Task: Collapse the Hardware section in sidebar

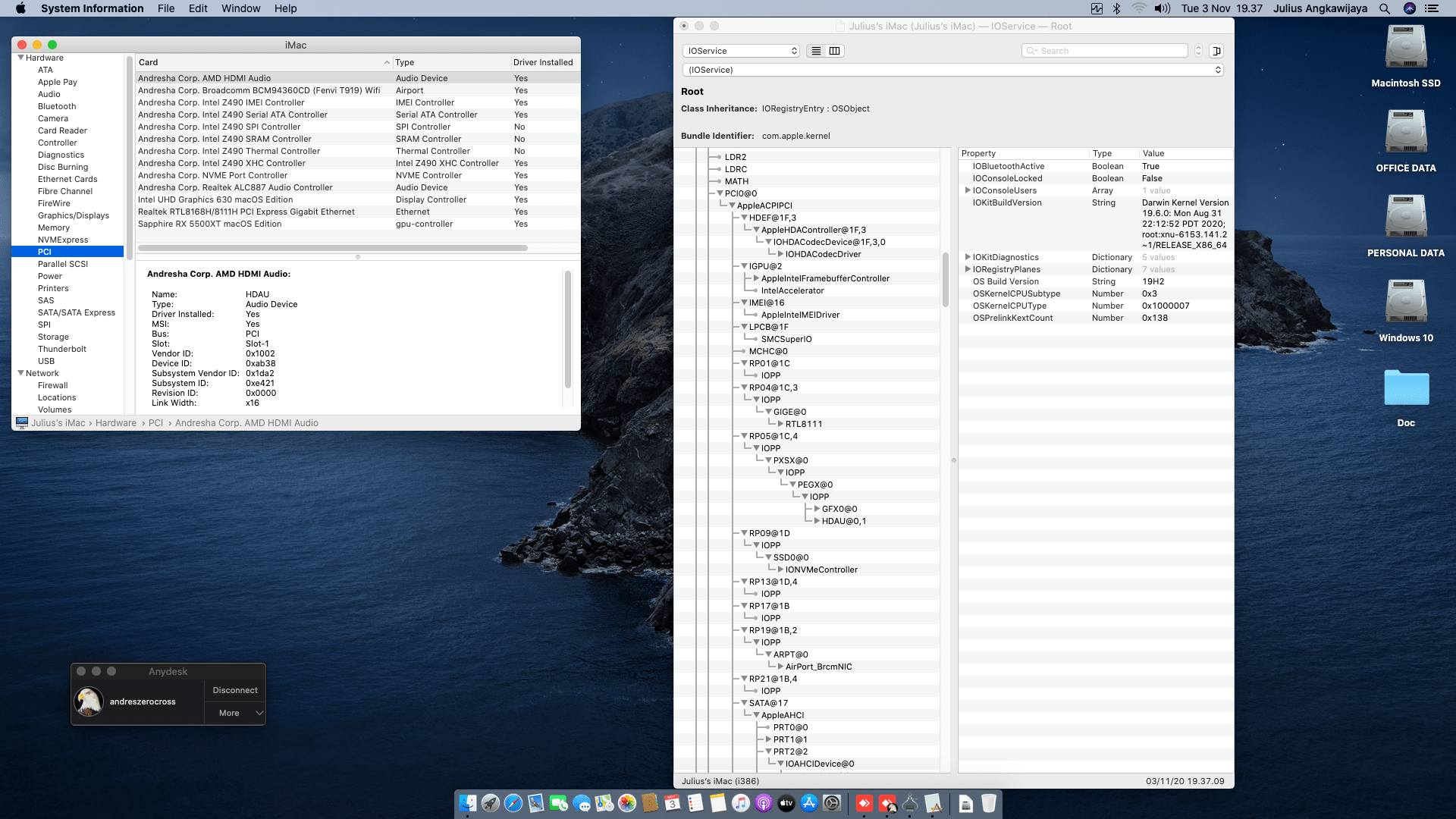Action: (x=20, y=58)
